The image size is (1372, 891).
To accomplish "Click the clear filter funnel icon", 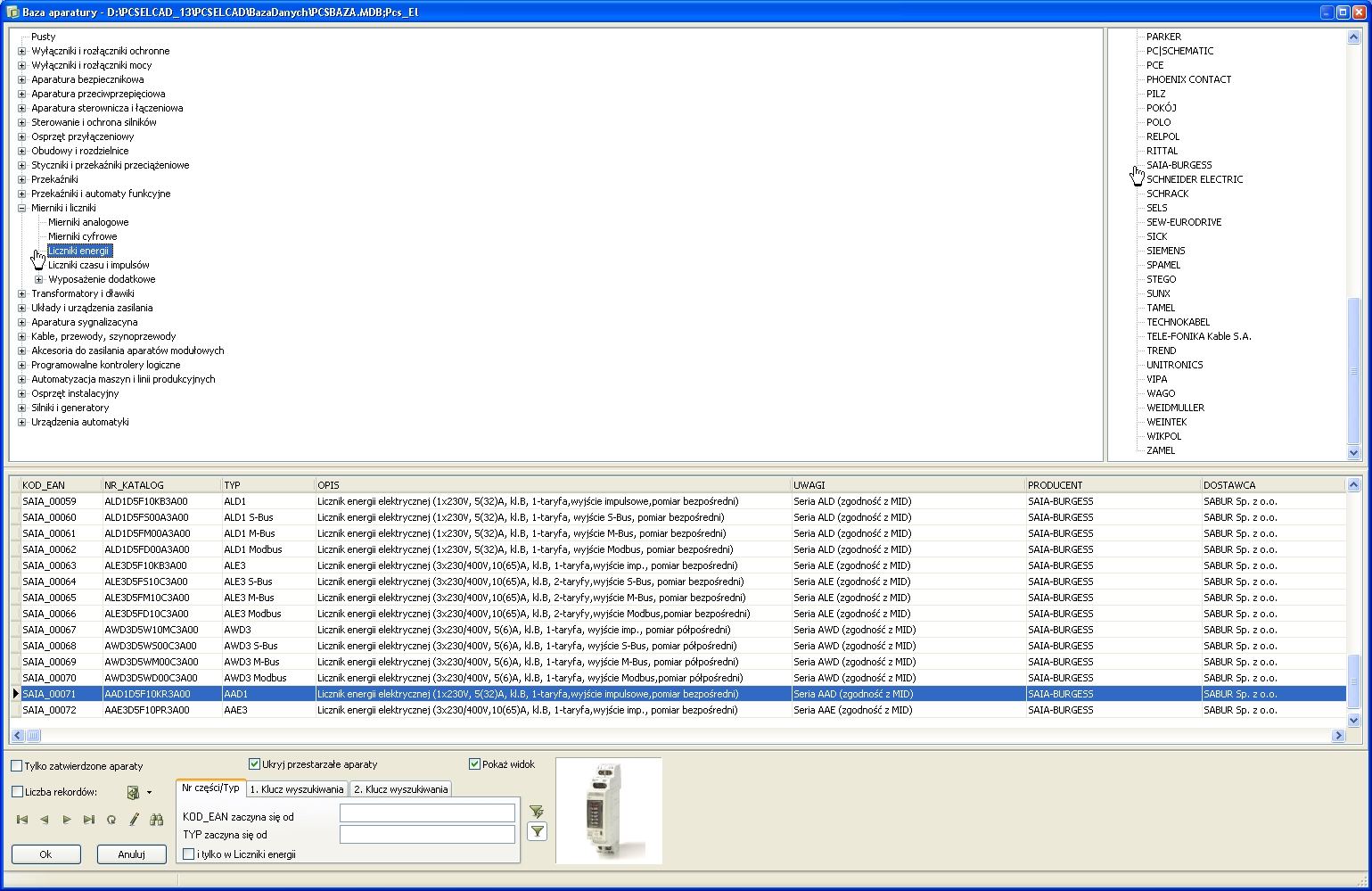I will coord(537,812).
